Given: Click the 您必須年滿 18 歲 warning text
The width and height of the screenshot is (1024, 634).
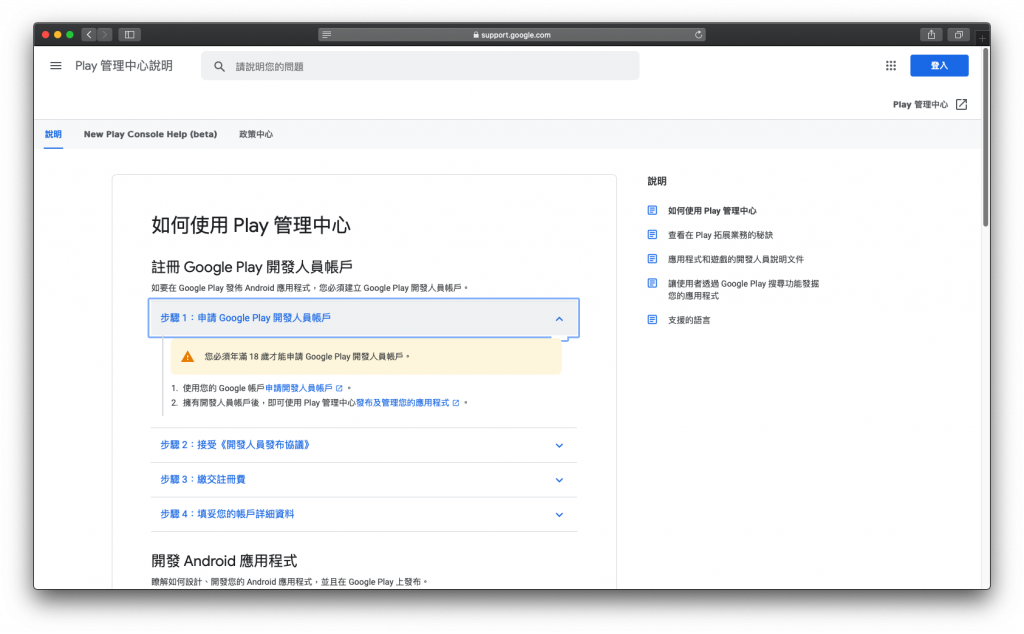Looking at the screenshot, I should [x=307, y=357].
